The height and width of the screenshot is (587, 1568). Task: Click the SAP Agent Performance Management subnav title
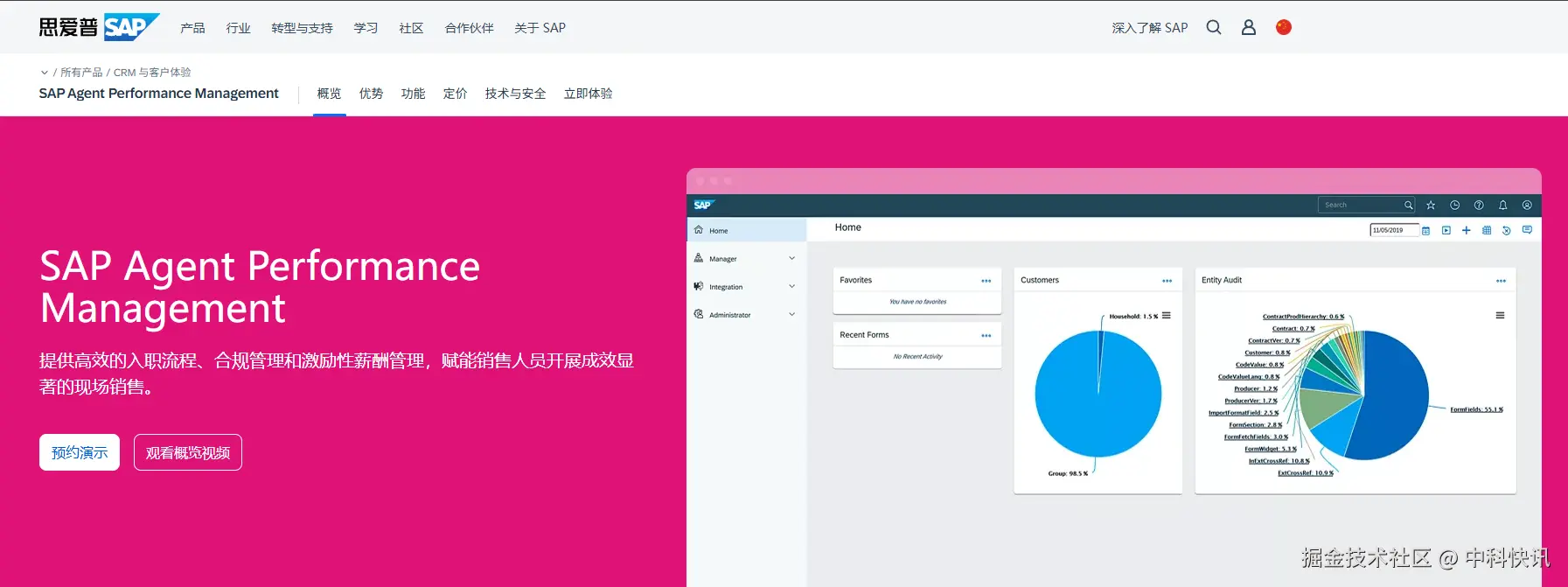(x=159, y=94)
